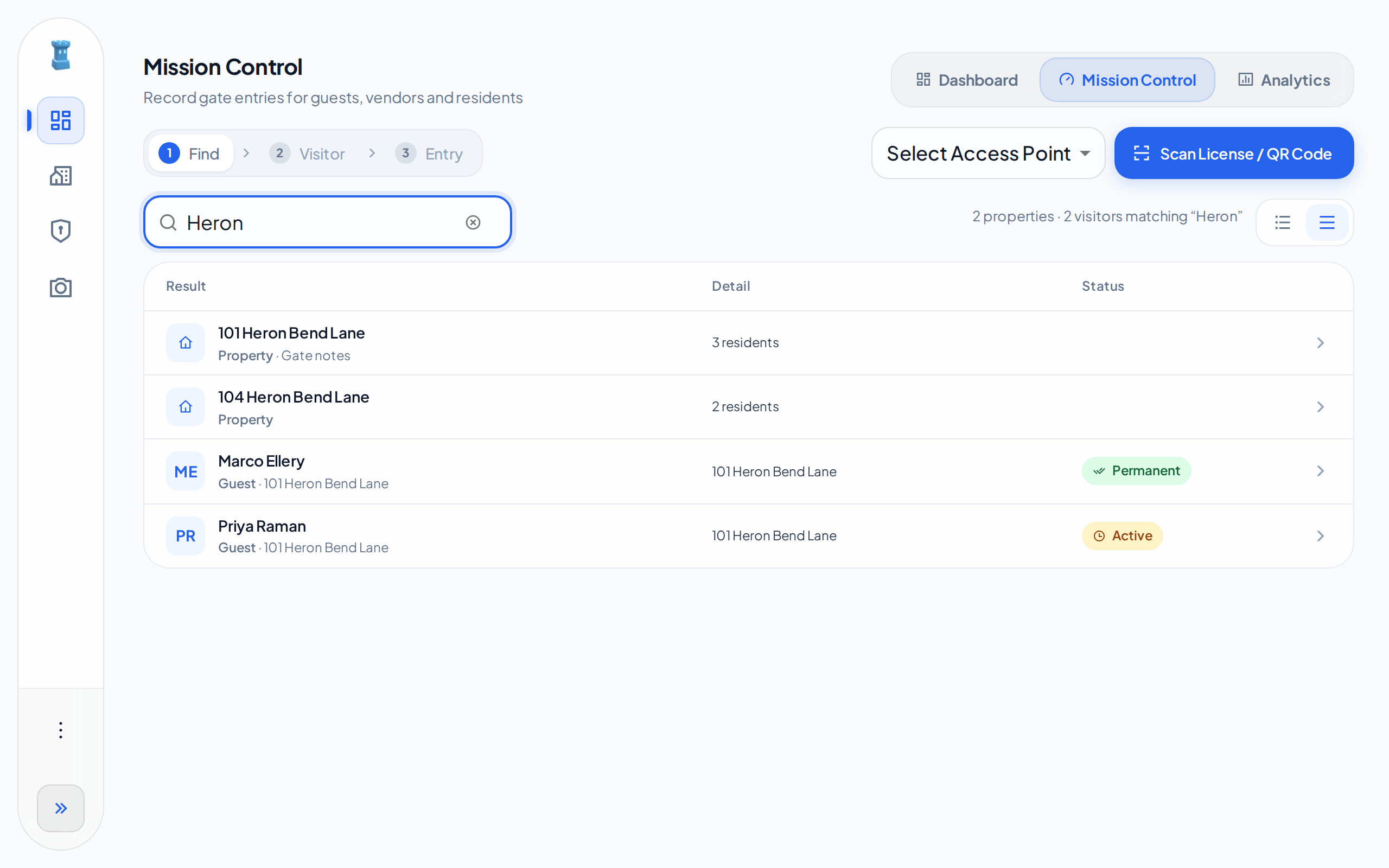Open Priya Raman row chevron

tap(1320, 535)
